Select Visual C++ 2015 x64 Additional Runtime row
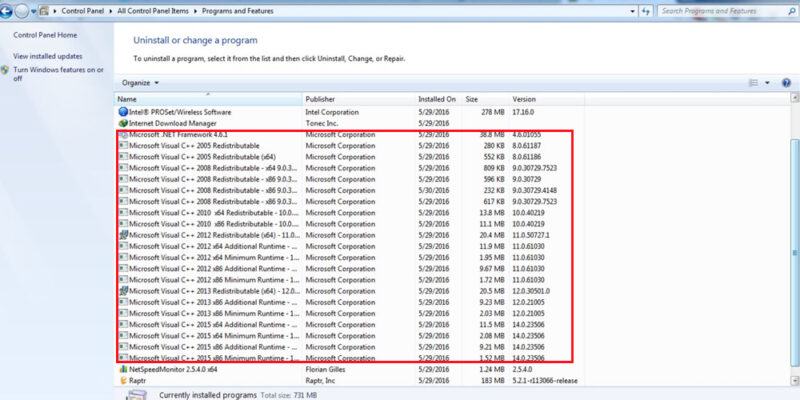Image resolution: width=800 pixels, height=400 pixels. tap(349, 324)
